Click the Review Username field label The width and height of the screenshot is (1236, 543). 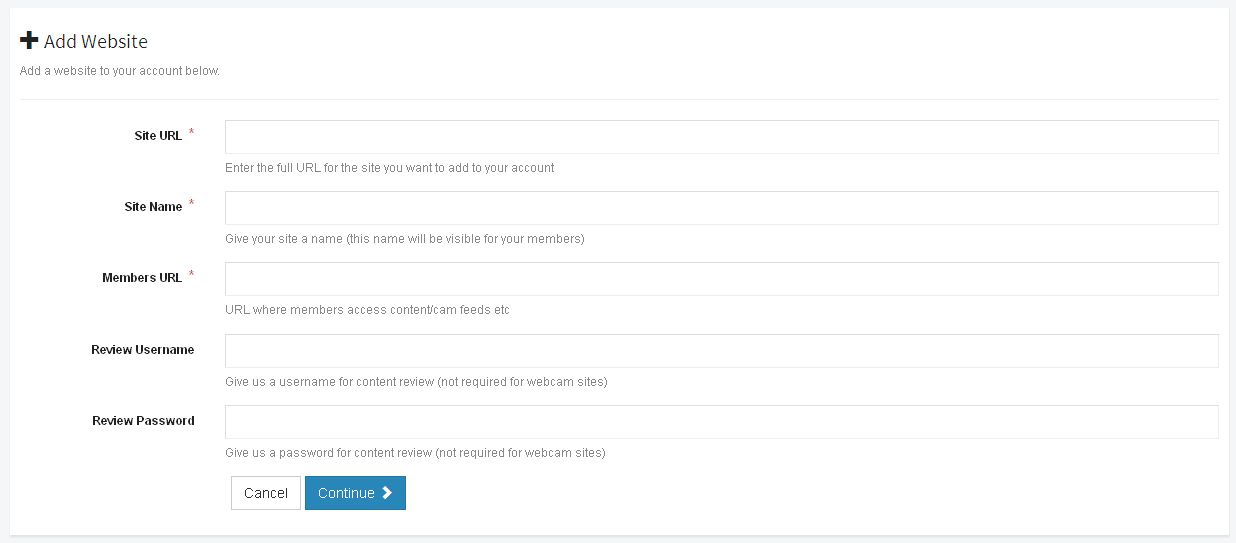143,350
